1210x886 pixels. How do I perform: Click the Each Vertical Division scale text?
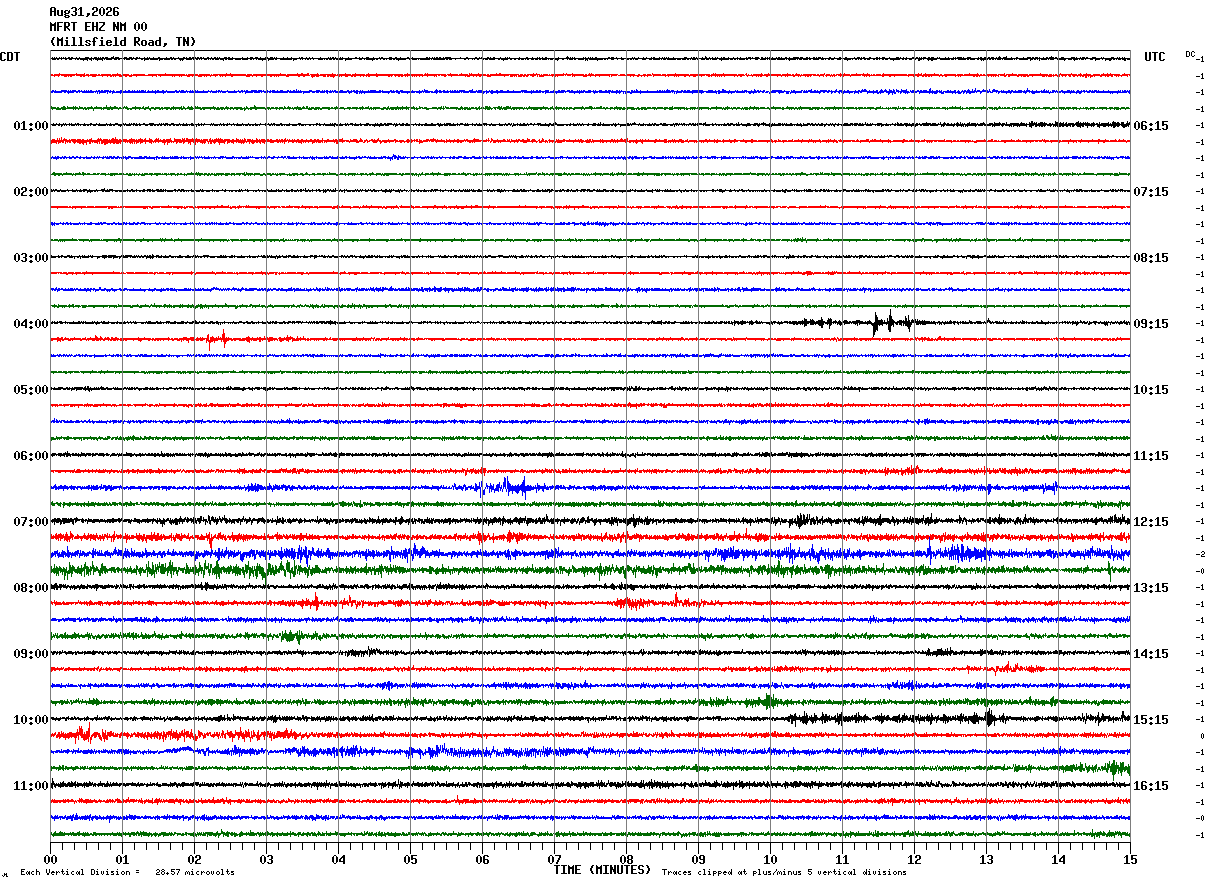click(128, 872)
